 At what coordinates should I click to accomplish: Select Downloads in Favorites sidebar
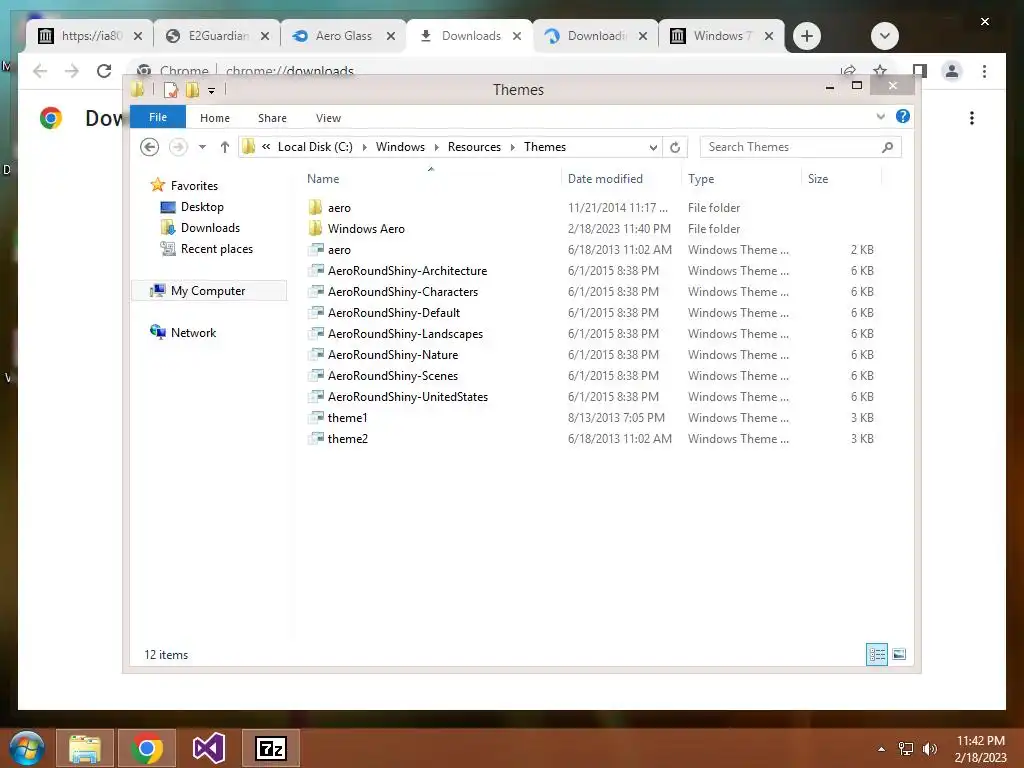click(x=210, y=228)
